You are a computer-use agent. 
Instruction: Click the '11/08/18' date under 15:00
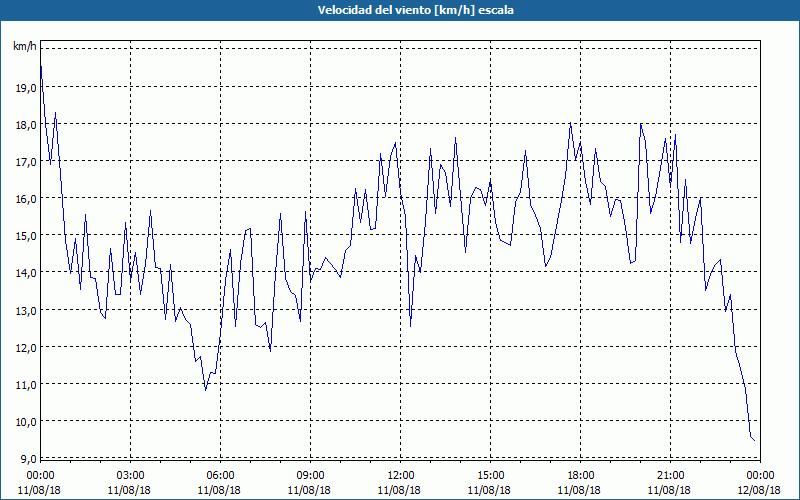tap(490, 490)
